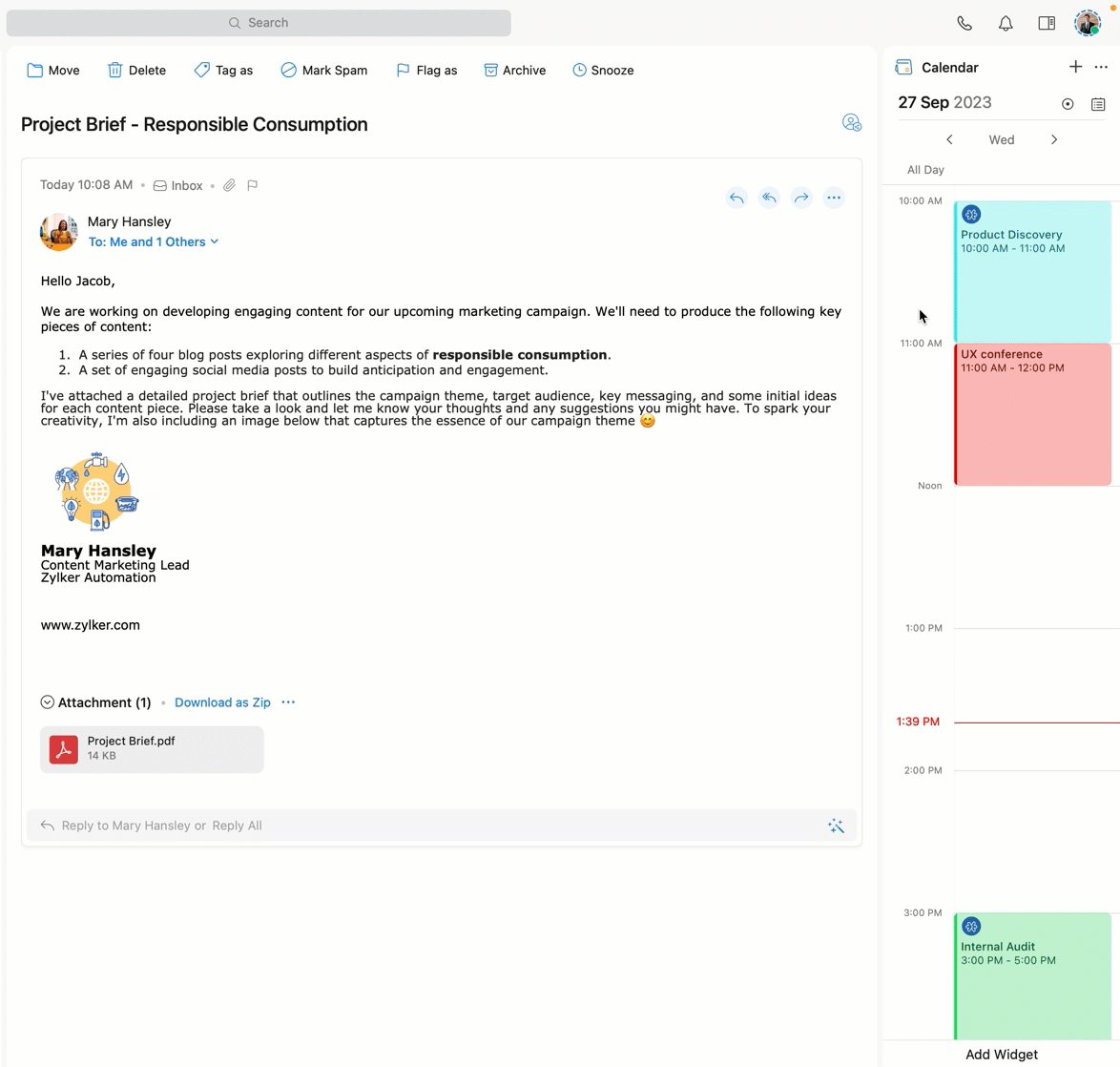The height and width of the screenshot is (1067, 1120).
Task: Click the contacts icon beside the subject
Action: (x=851, y=123)
